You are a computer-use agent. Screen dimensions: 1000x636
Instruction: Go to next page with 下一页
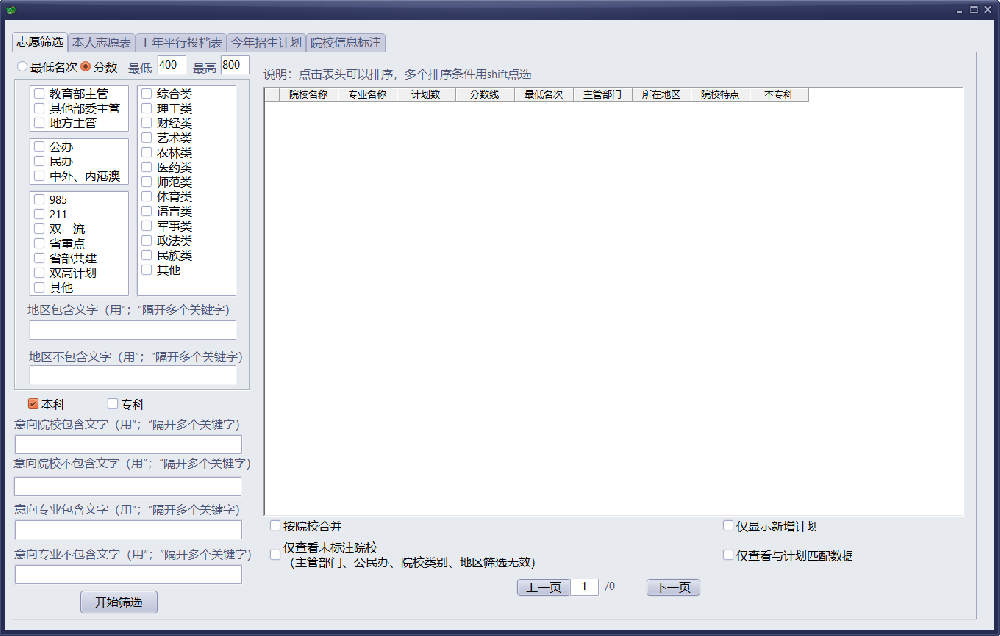[x=673, y=587]
